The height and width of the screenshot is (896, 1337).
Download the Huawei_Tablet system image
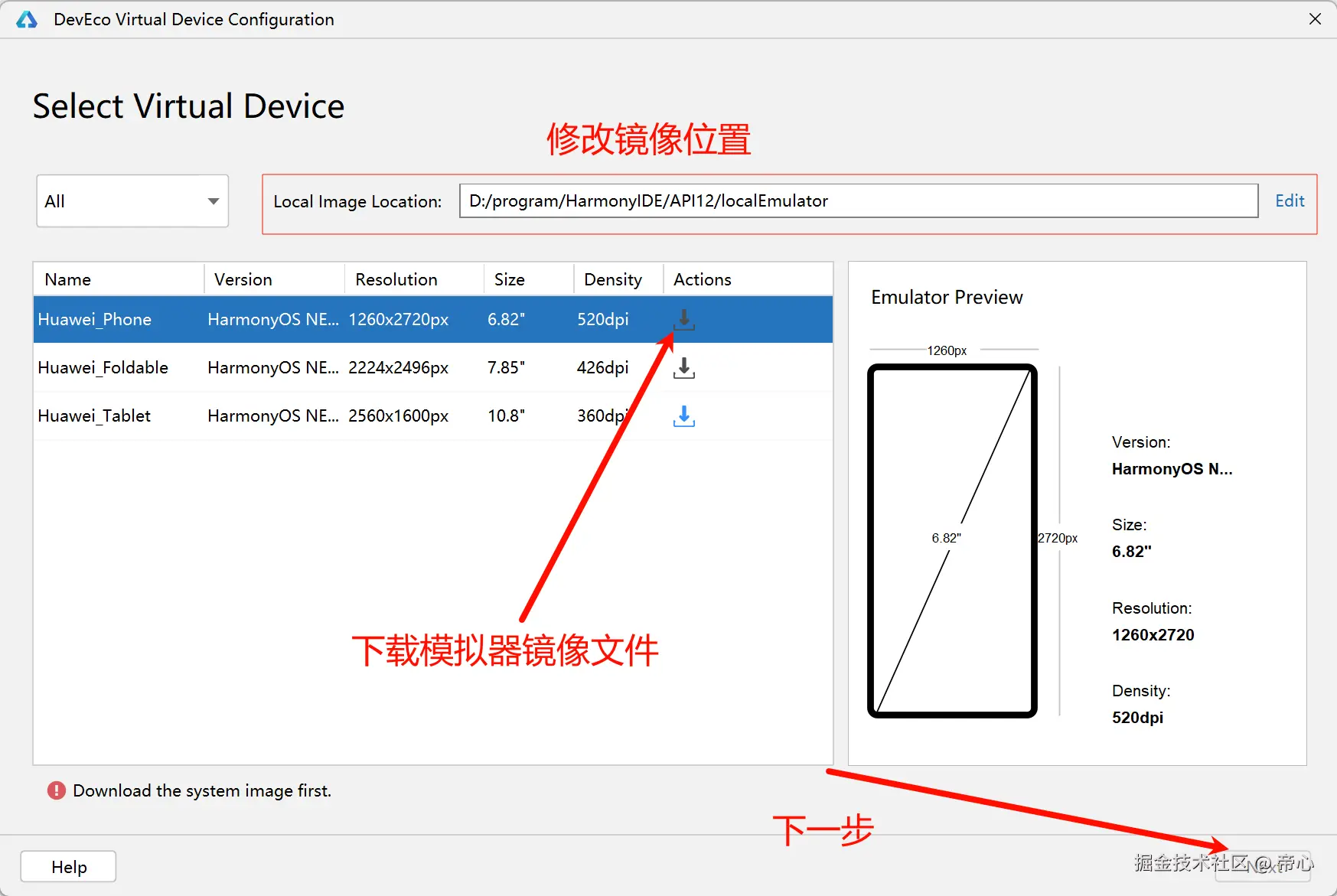pyautogui.click(x=684, y=416)
